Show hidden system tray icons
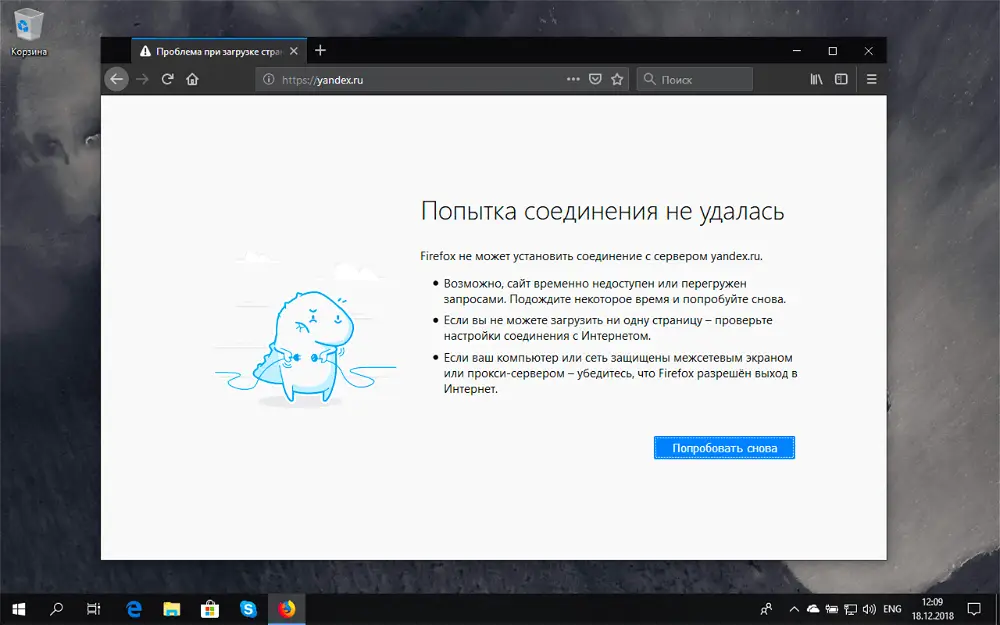1000x625 pixels. click(794, 608)
